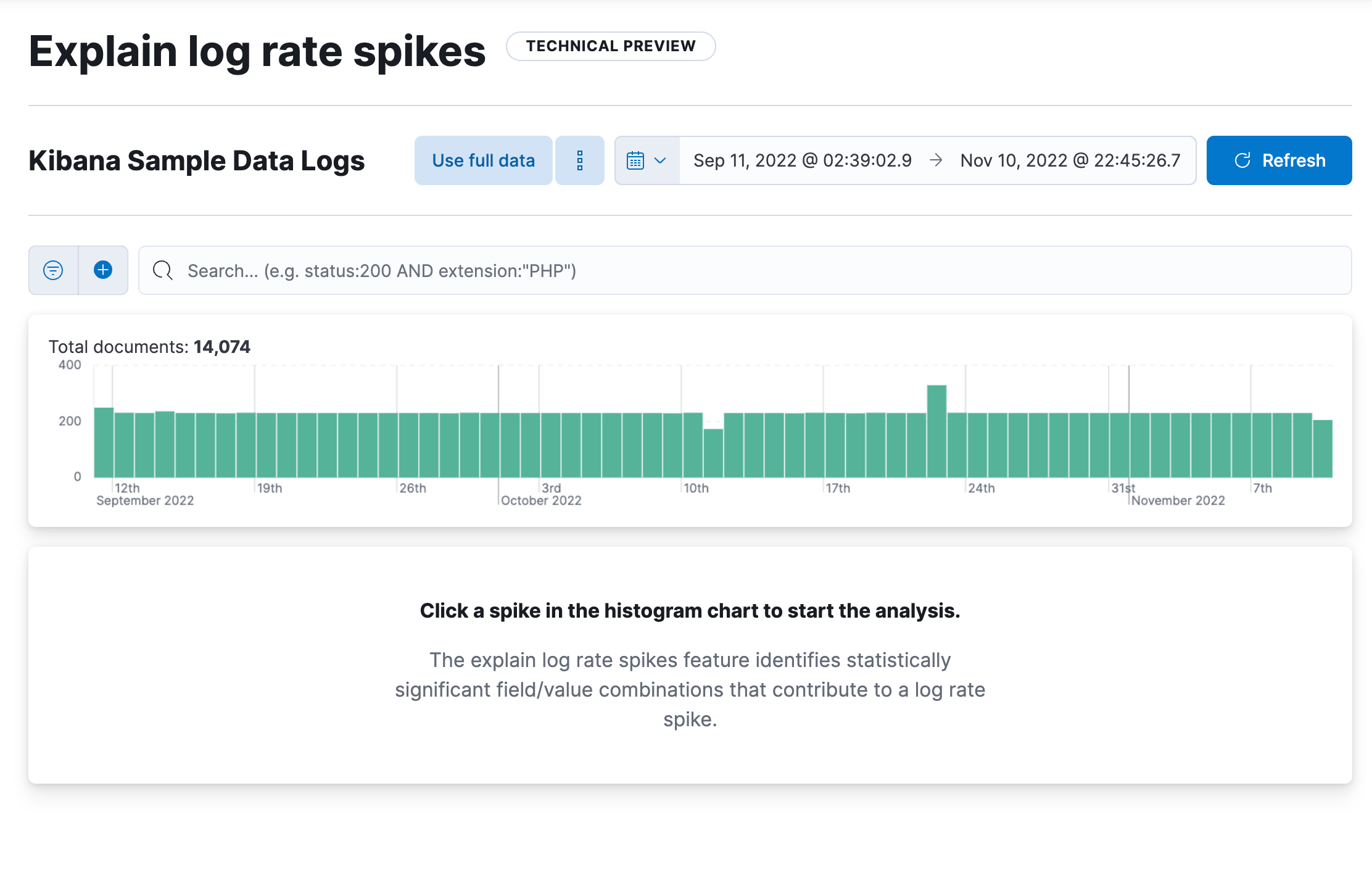Screen dimensions: 1372x891
Task: Click the search magnifier icon
Action: (x=162, y=270)
